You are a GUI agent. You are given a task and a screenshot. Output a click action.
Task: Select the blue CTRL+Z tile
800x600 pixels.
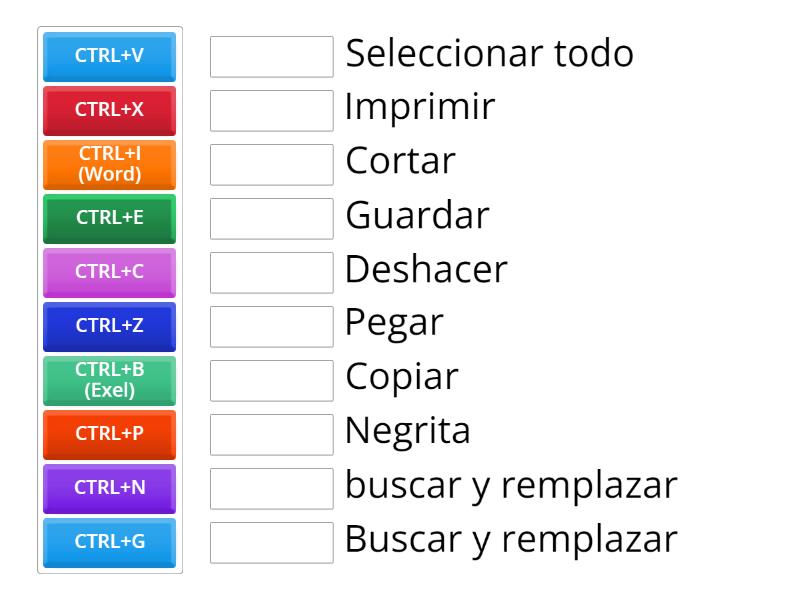coord(108,327)
